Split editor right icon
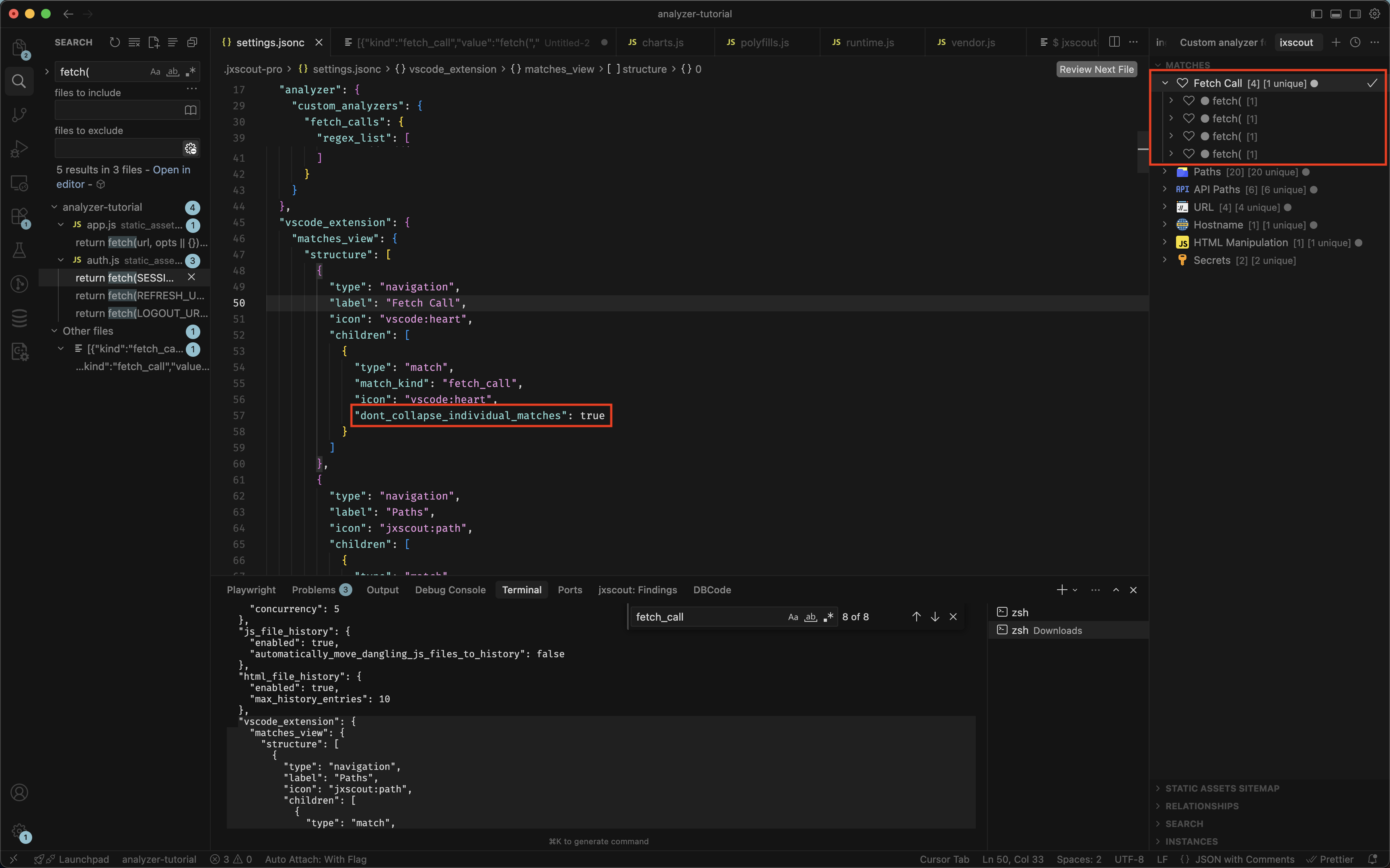The image size is (1390, 868). tap(1114, 42)
